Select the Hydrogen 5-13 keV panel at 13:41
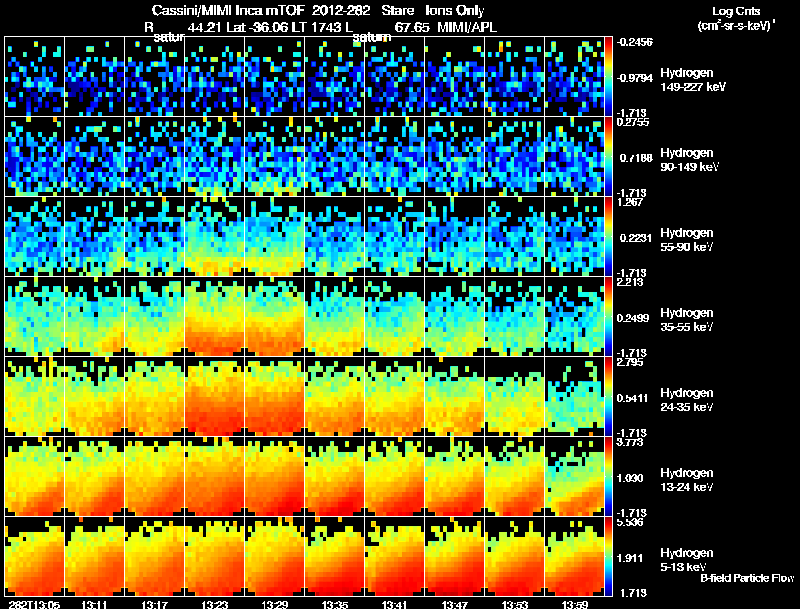This screenshot has width=800, height=609. [x=394, y=556]
